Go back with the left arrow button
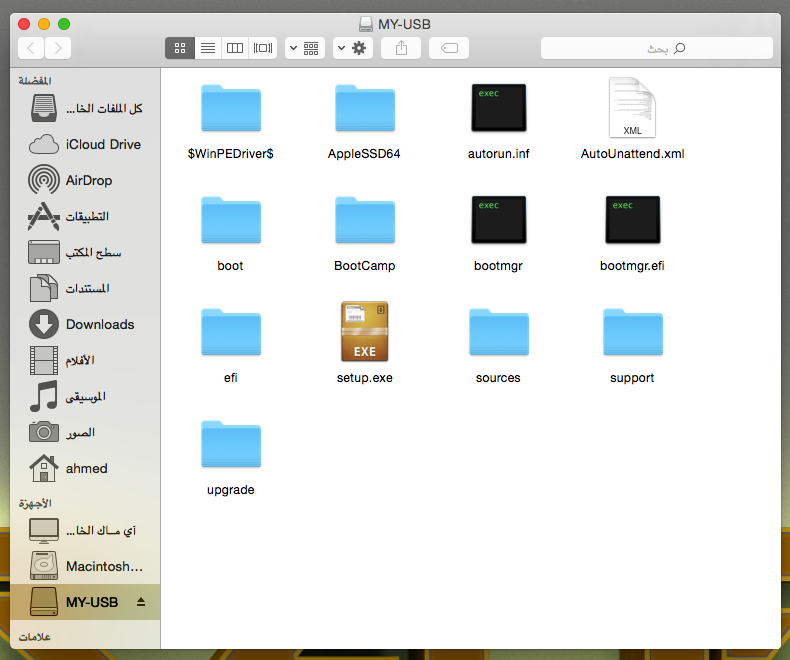 [x=31, y=48]
